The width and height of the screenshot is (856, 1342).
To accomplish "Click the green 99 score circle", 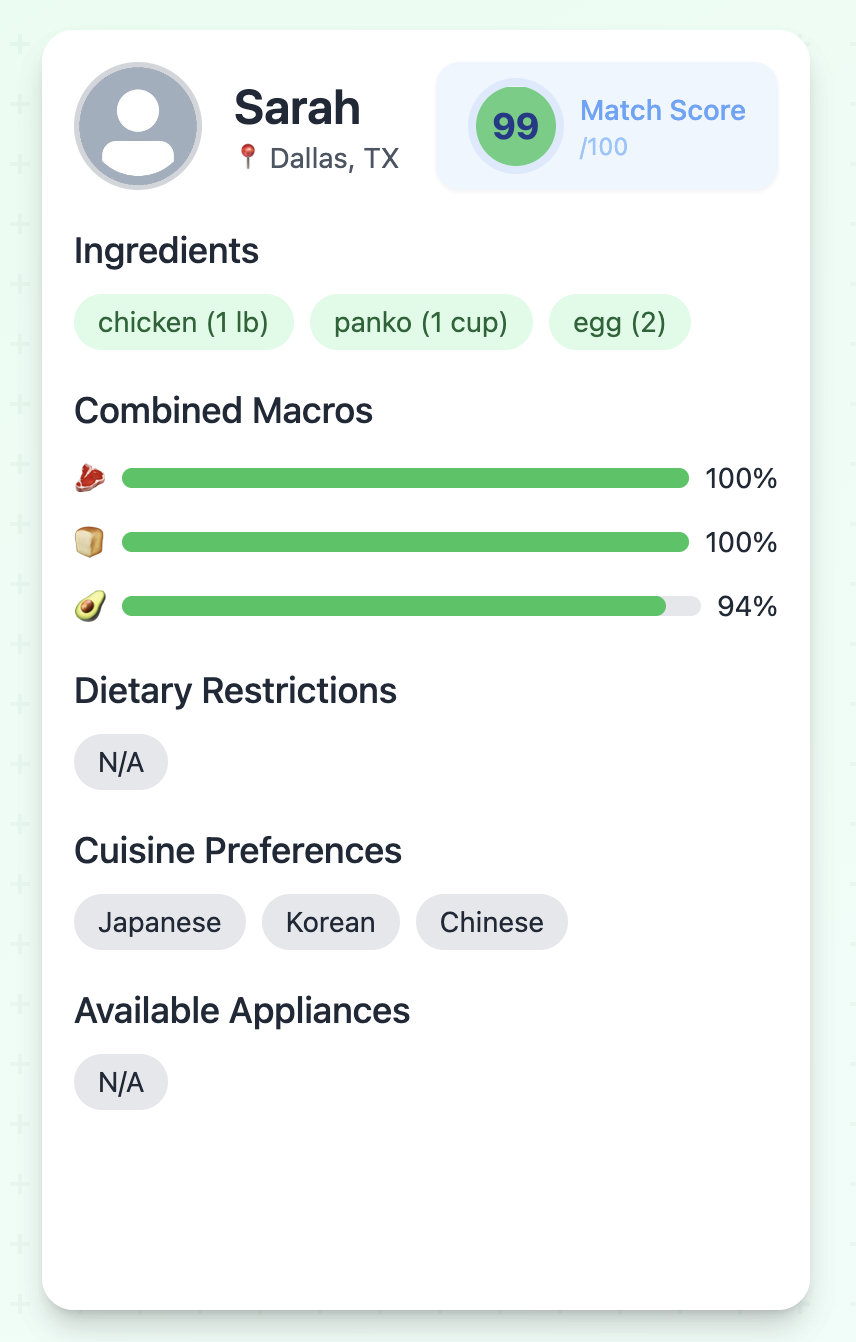I will [516, 126].
